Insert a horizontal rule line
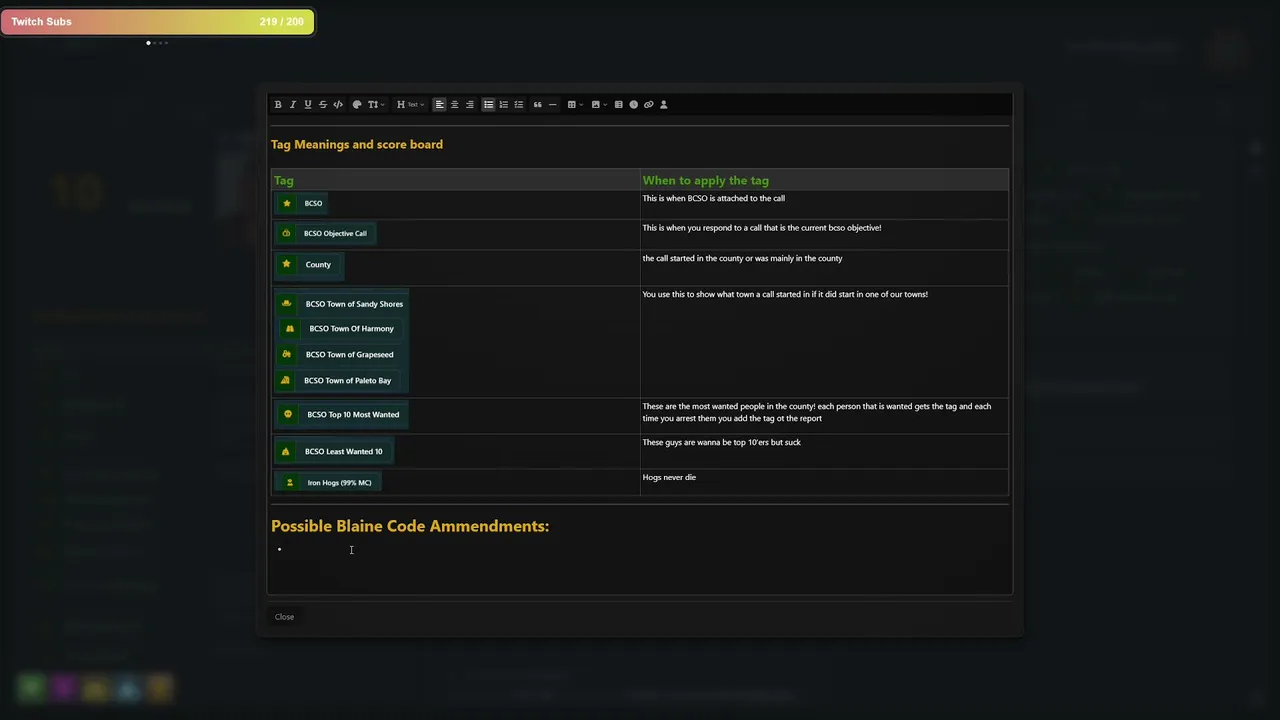Viewport: 1280px width, 720px height. (x=552, y=104)
